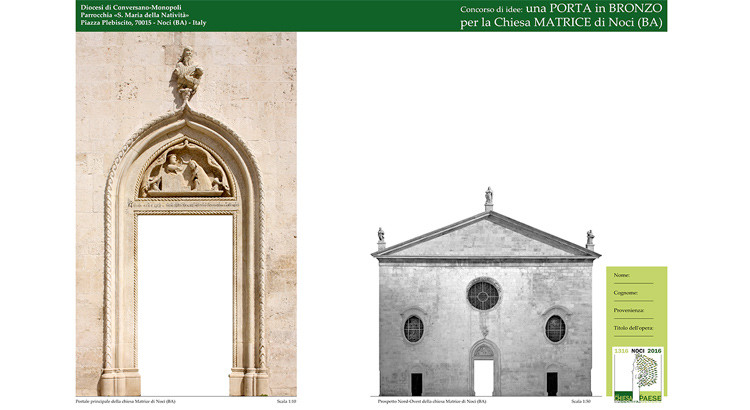
Task: Click the 'Concorso di idee:' label
Action: pos(491,9)
